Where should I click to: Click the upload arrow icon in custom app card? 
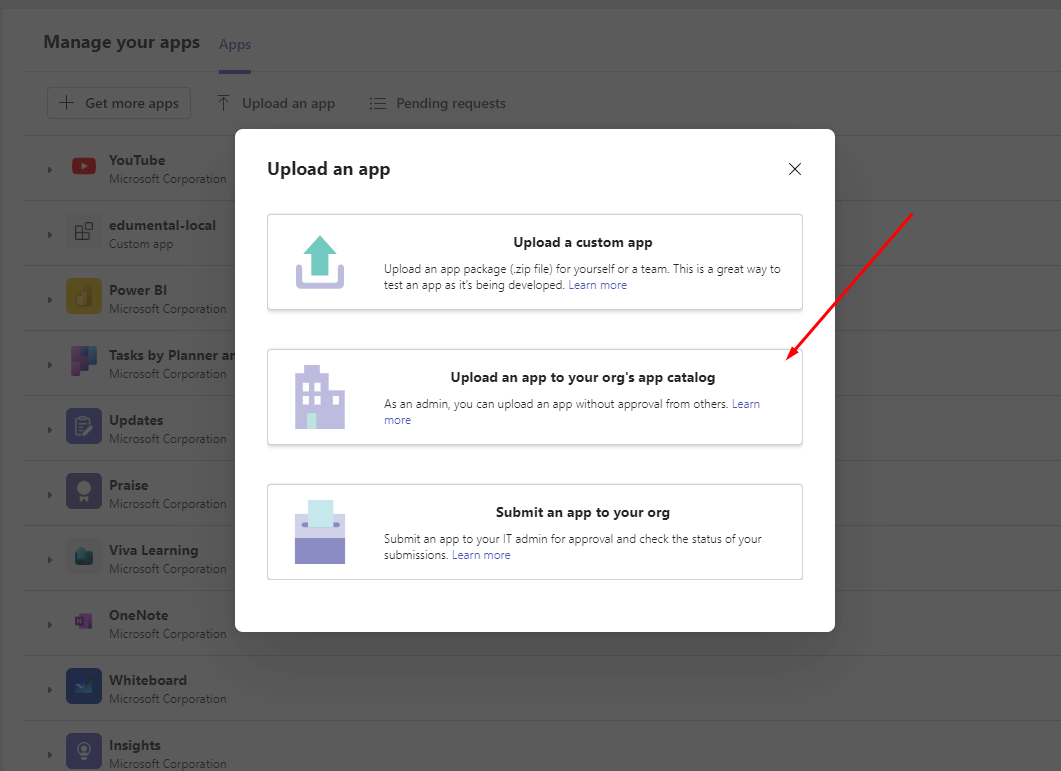(x=320, y=262)
